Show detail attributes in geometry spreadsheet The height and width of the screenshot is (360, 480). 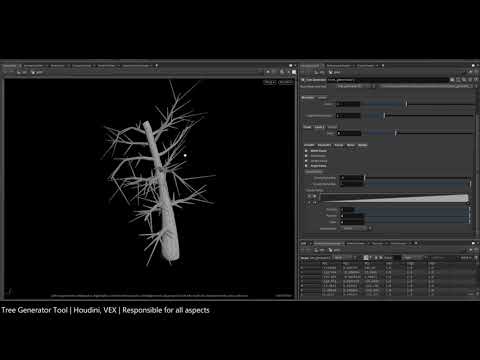[x=381, y=257]
